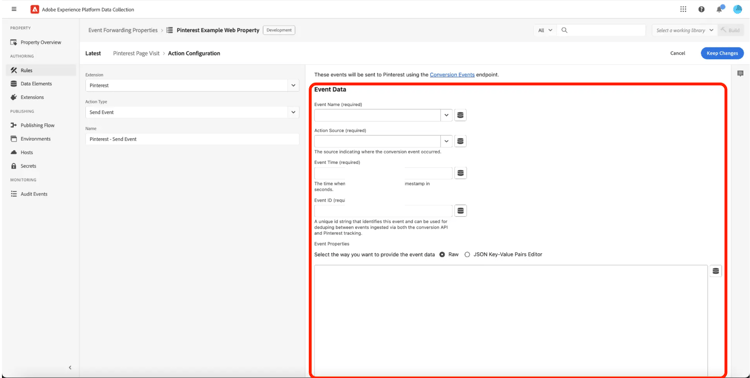Image resolution: width=750 pixels, height=378 pixels.
Task: Click the Extensions plug icon
Action: point(14,97)
